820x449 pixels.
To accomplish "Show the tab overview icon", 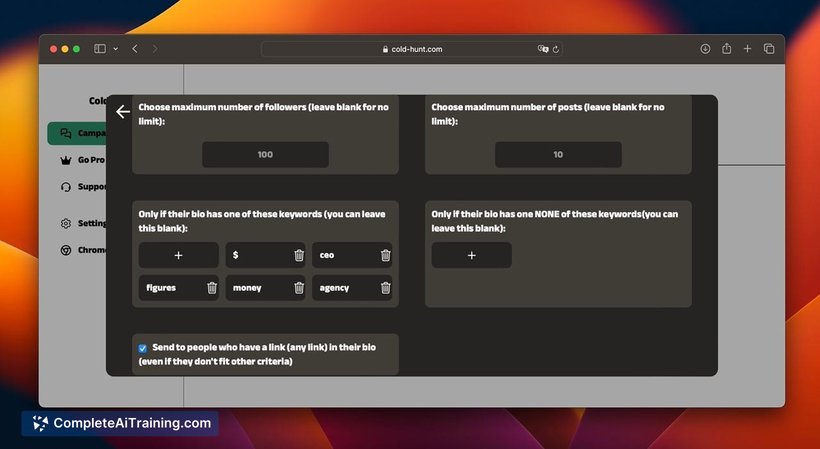I will point(769,49).
